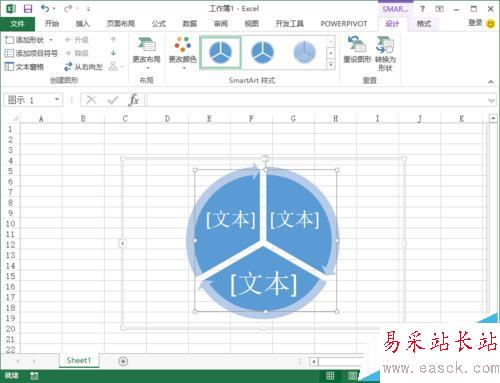Switch to the 审阅 (Review) tab

point(221,24)
